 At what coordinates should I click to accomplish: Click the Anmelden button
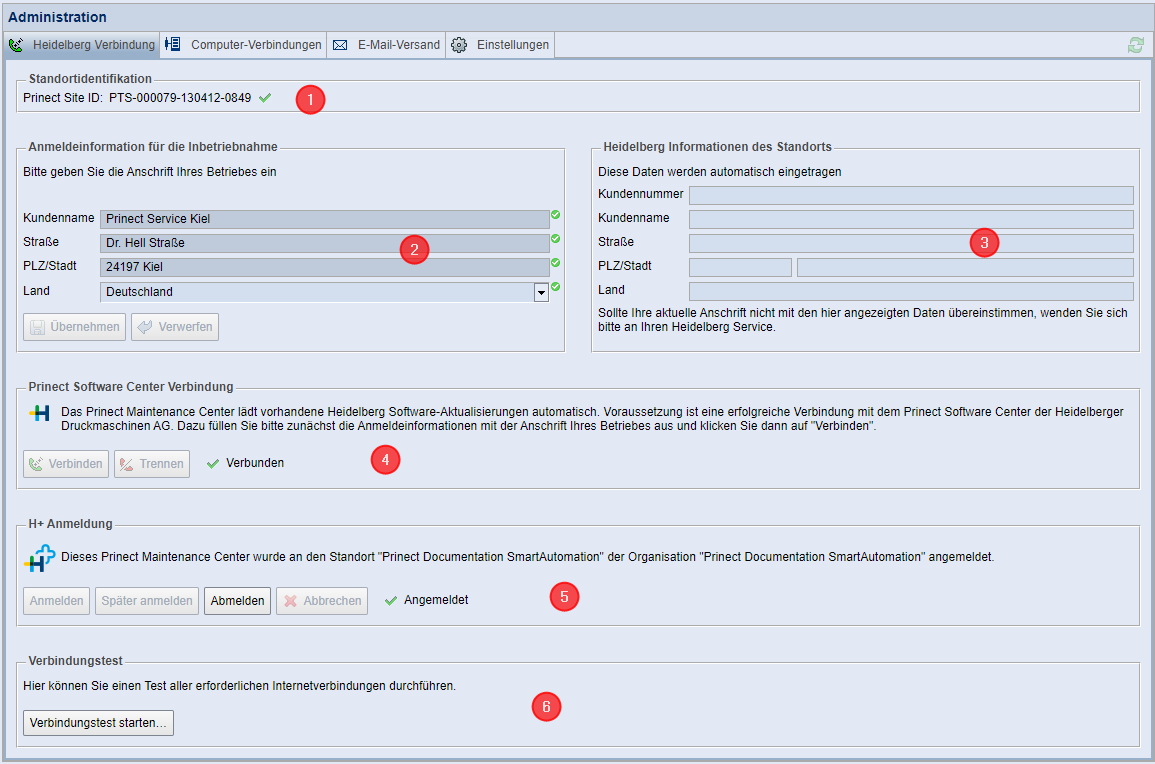tap(57, 601)
